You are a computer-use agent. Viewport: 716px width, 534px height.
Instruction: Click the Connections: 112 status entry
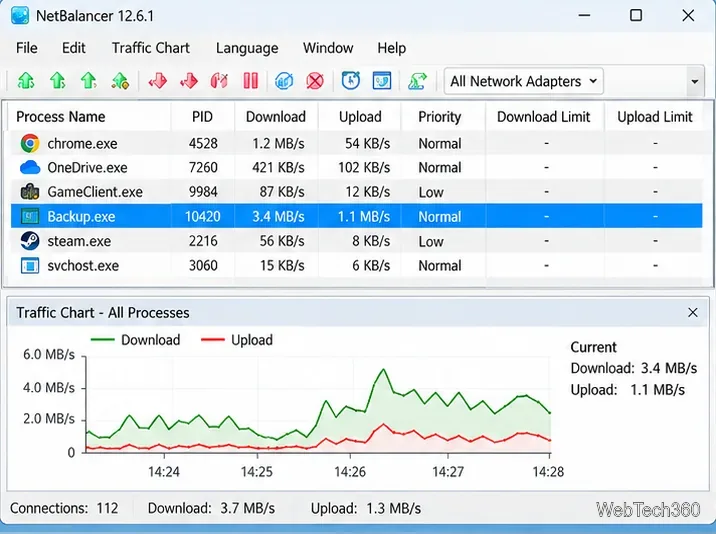point(64,508)
